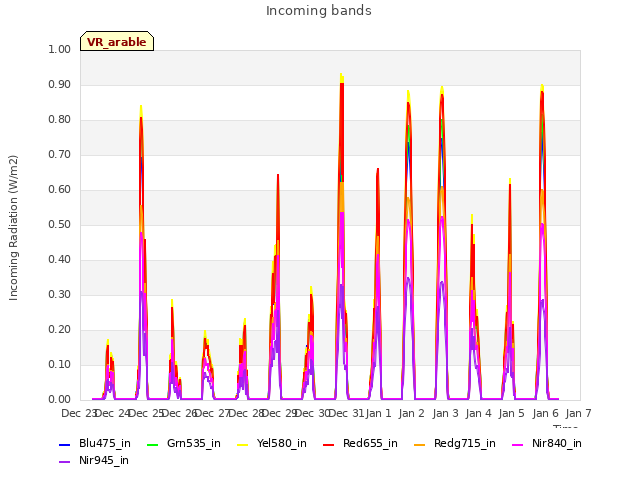Click the orange Redg715_in legend swatch
Image resolution: width=640 pixels, height=480 pixels.
tap(420, 444)
